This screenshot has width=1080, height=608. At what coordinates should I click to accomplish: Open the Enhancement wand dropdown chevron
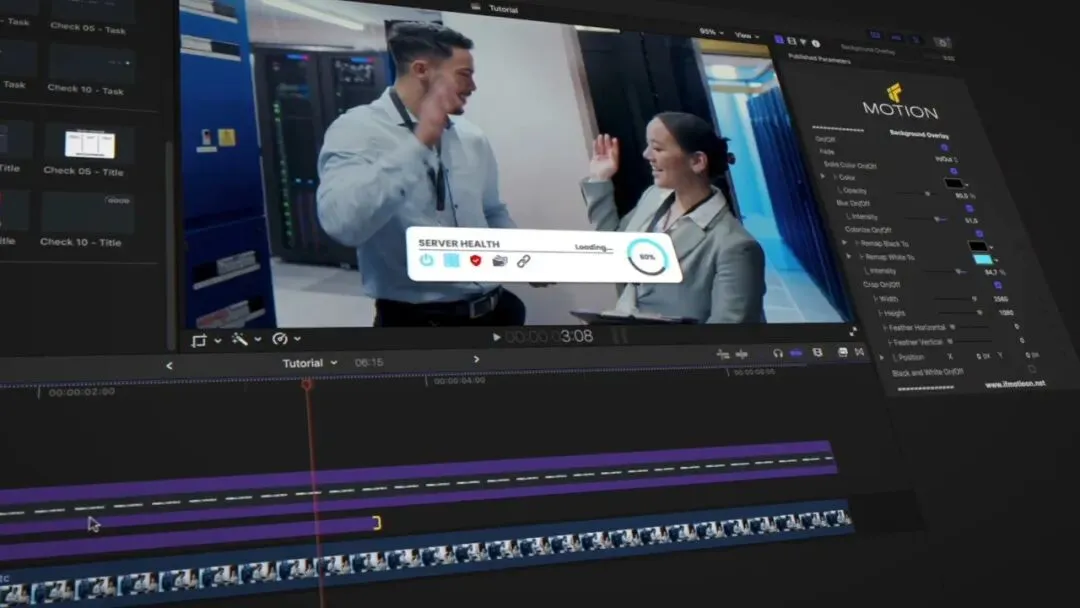pos(258,339)
